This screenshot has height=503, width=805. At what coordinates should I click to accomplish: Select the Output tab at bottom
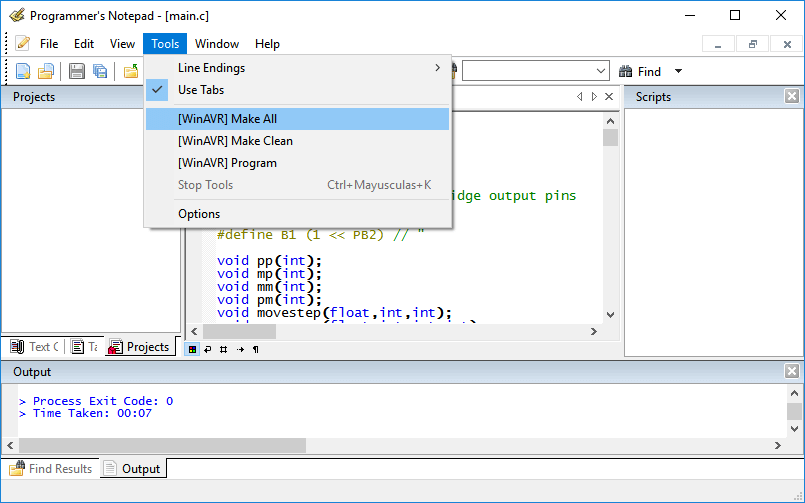pyautogui.click(x=133, y=469)
